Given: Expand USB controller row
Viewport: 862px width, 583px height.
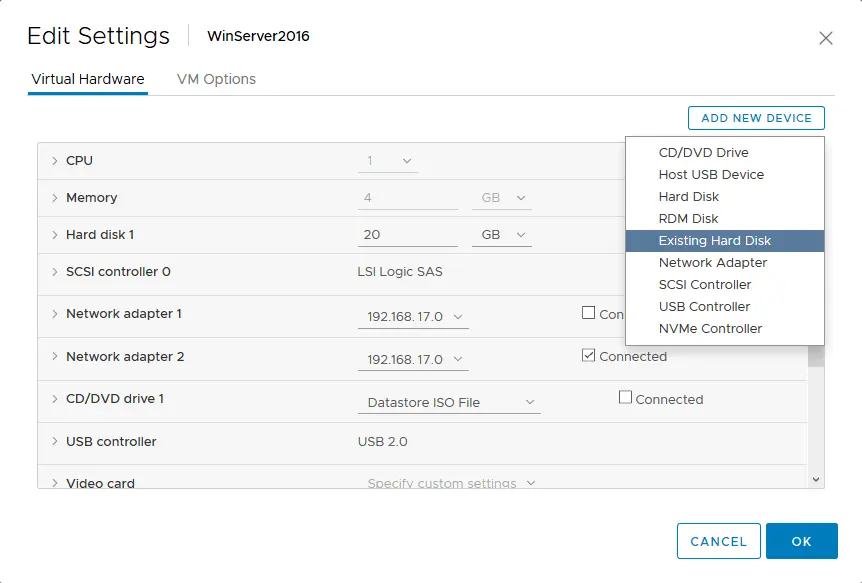Looking at the screenshot, I should 54,441.
